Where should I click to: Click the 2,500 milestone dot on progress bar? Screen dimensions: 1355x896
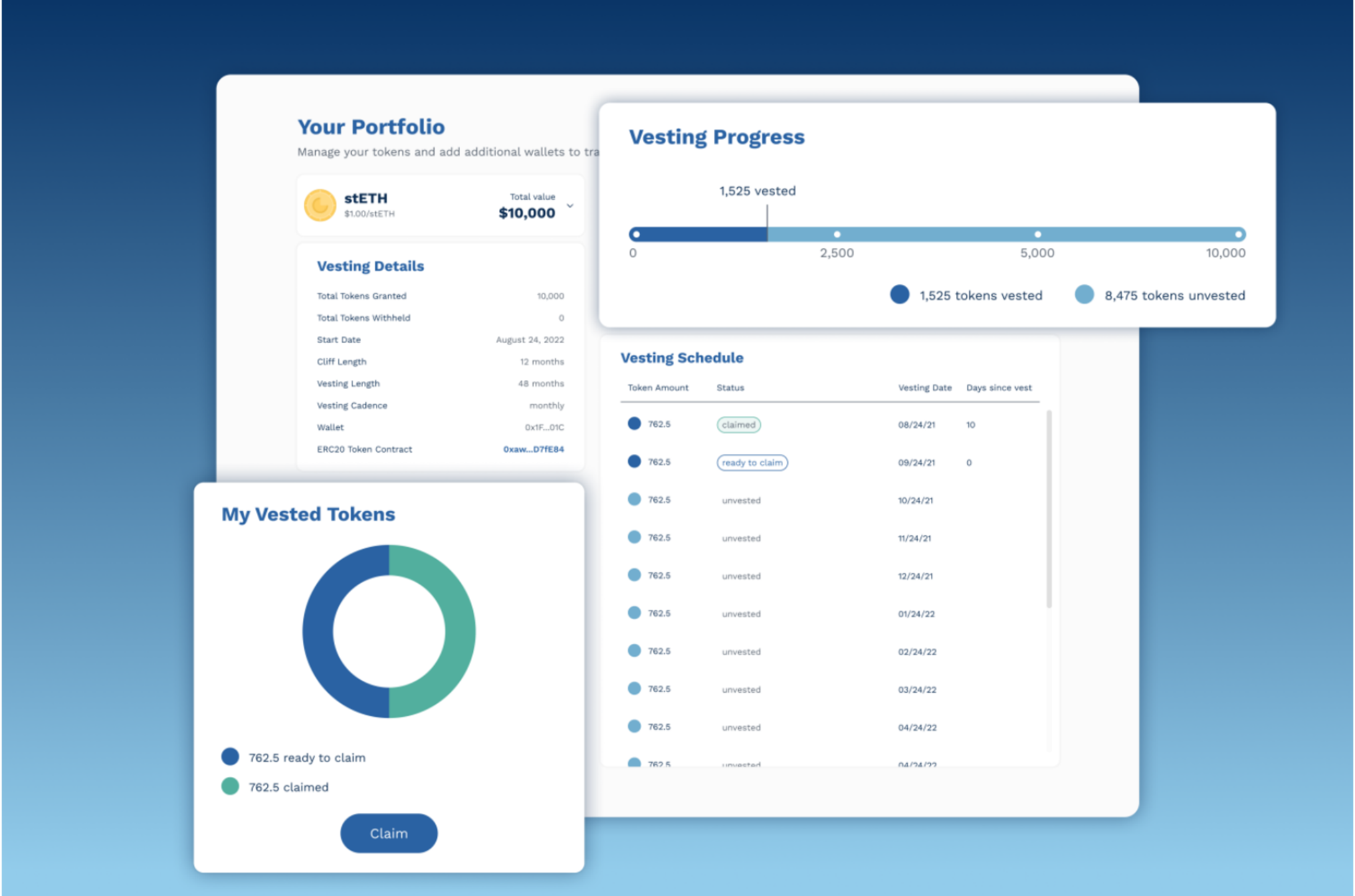tap(837, 235)
